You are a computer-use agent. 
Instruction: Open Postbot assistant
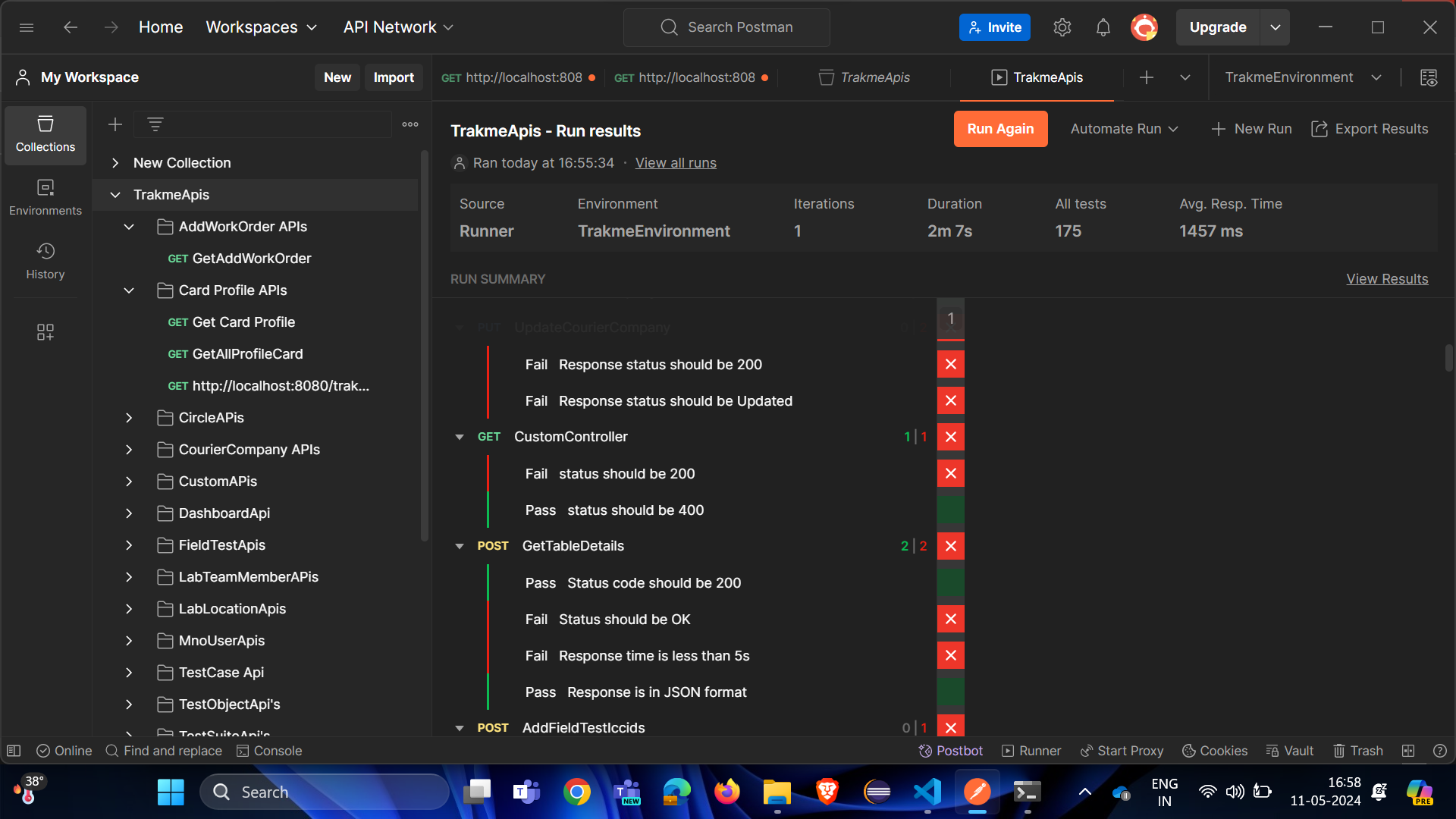click(951, 751)
